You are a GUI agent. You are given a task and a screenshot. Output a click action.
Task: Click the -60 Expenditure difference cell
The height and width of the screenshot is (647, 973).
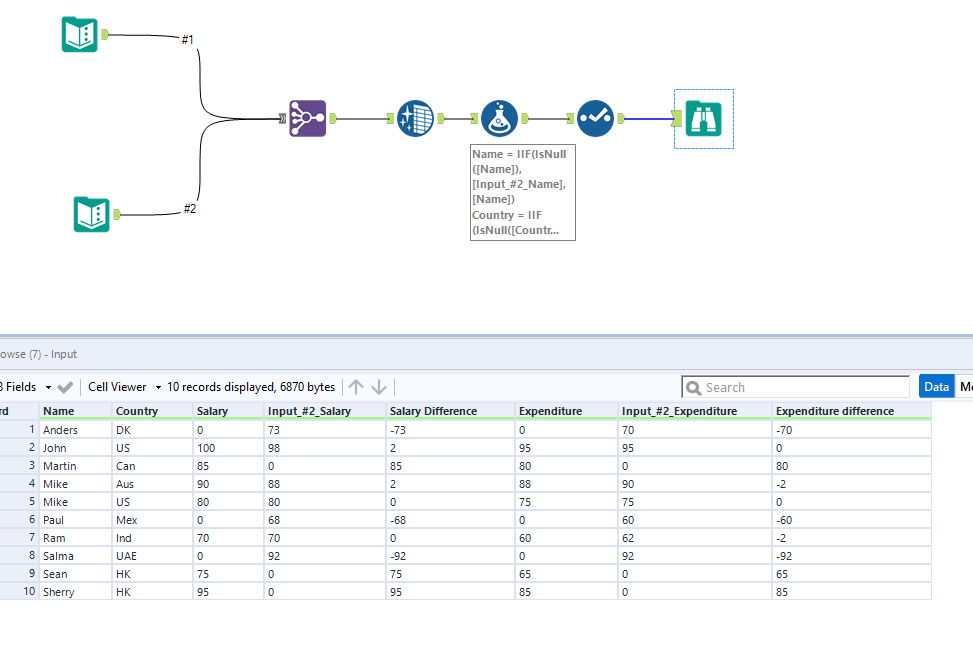pos(851,520)
